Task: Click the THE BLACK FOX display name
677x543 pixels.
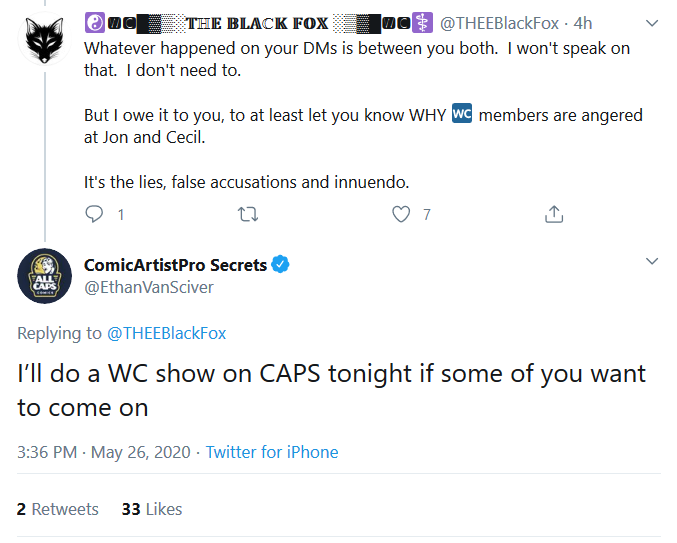Action: 258,23
